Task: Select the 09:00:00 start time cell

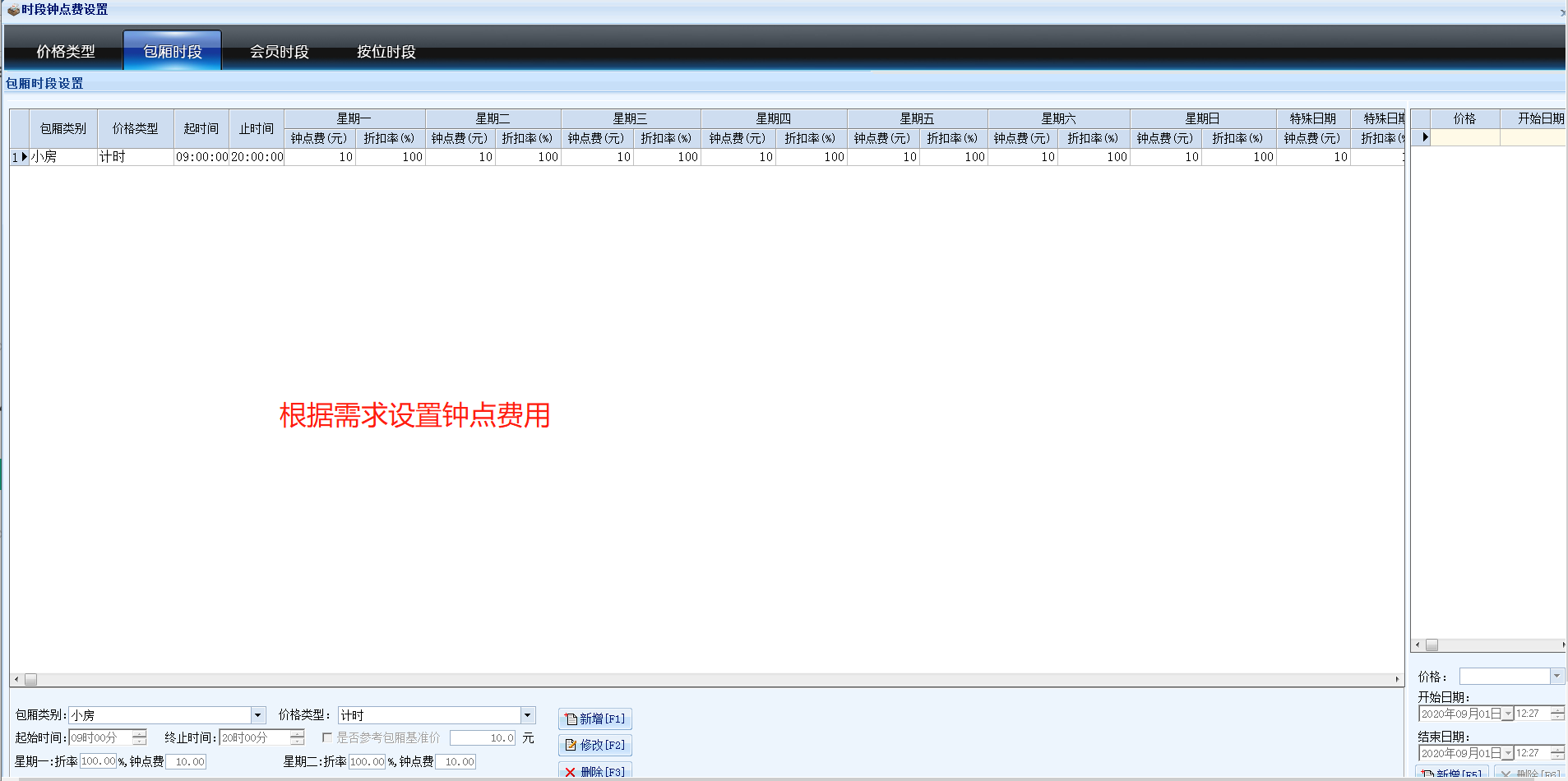Action: (x=201, y=156)
